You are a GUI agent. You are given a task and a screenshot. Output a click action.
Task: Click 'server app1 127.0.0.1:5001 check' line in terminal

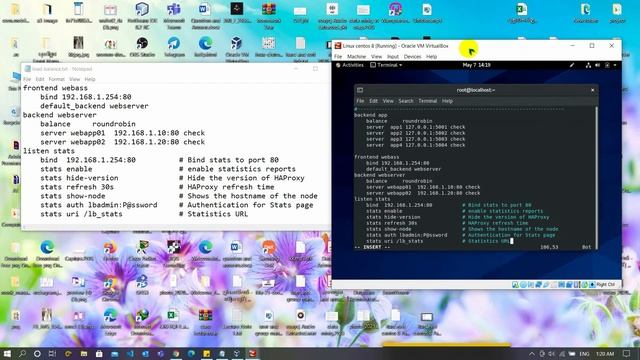pyautogui.click(x=416, y=127)
